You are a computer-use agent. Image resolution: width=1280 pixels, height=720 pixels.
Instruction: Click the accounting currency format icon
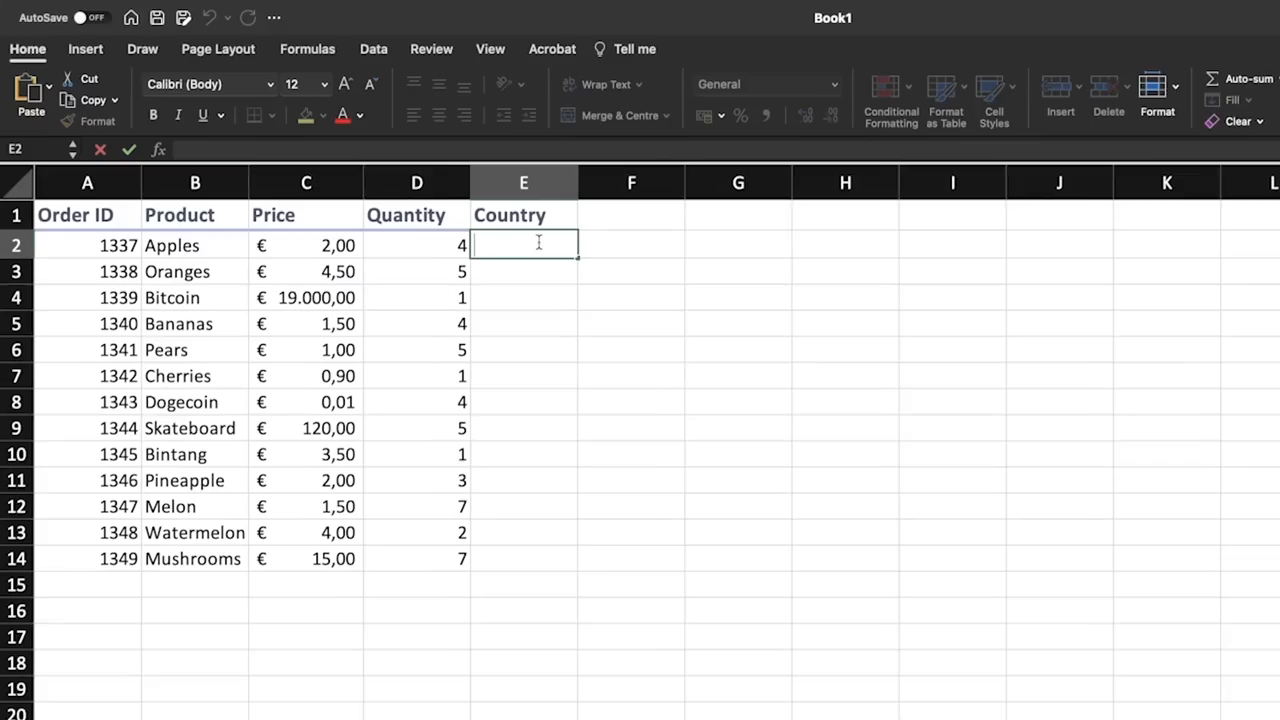[703, 116]
